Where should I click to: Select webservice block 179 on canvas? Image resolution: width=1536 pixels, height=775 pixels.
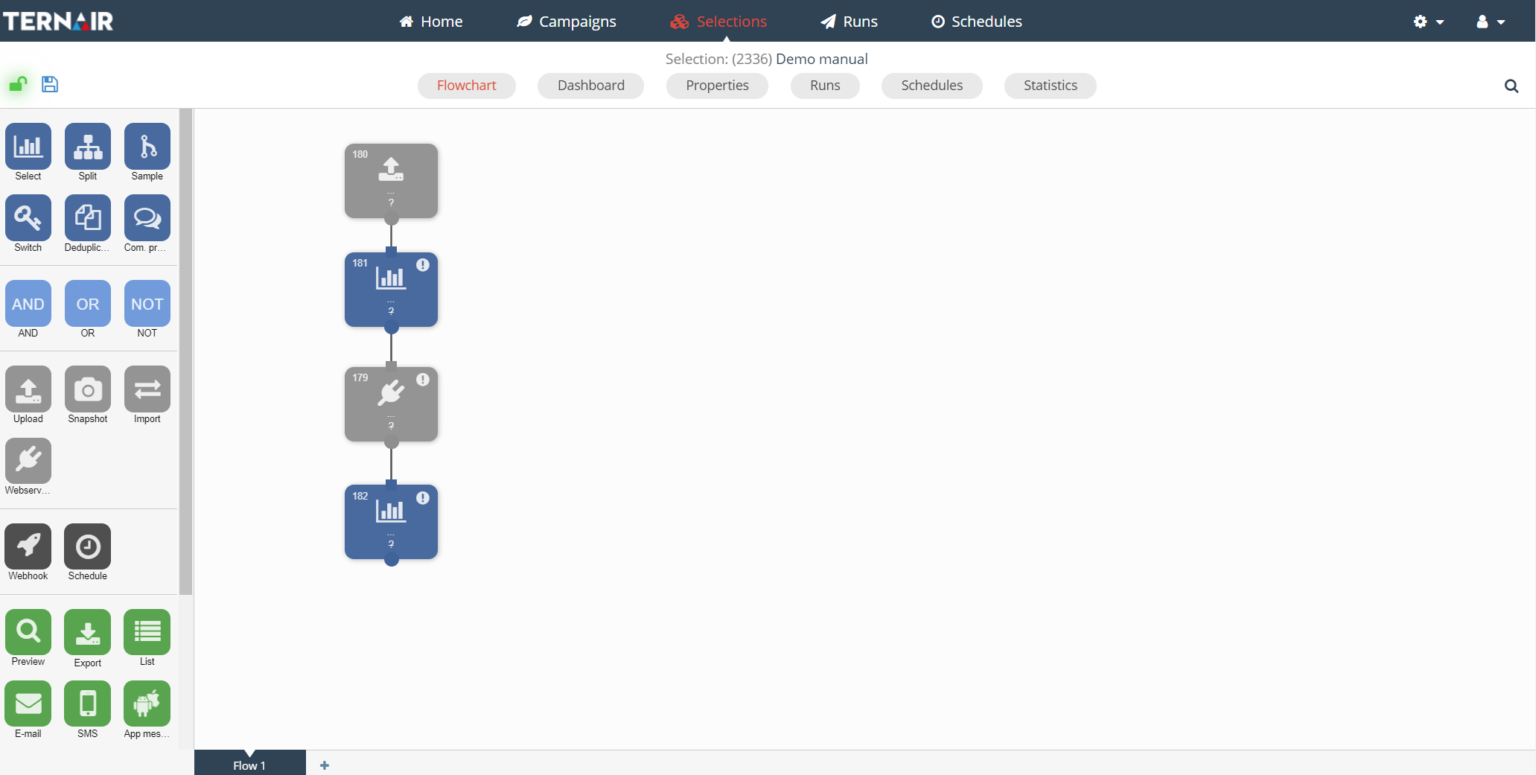pos(391,404)
